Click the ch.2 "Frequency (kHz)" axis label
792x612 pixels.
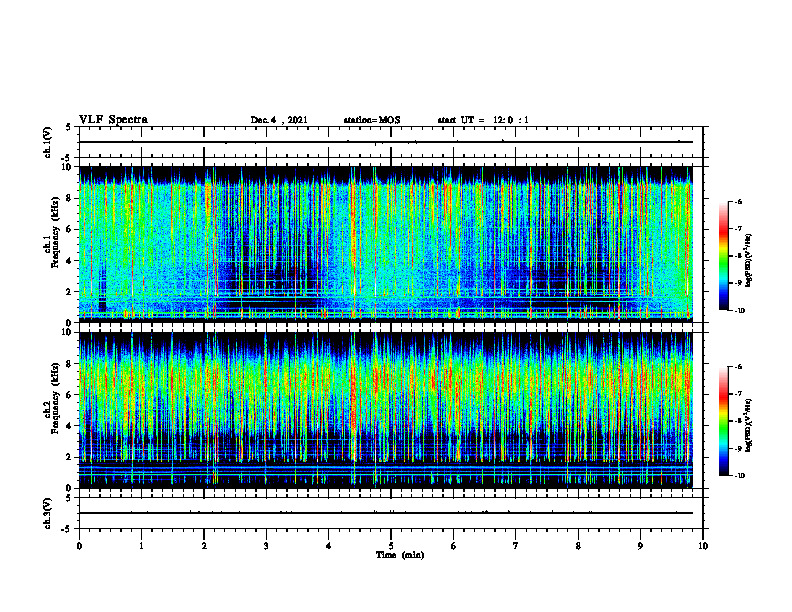[x=56, y=398]
